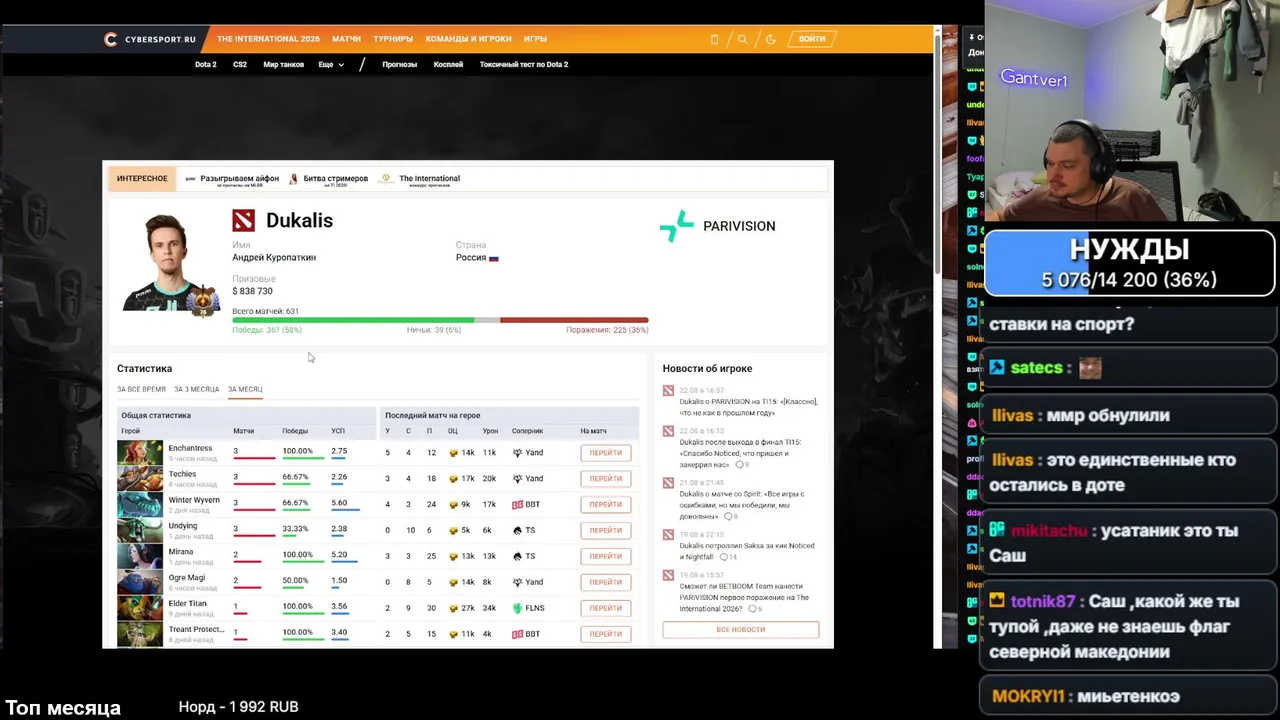Open the Токсичный тест по Dota 2 link
Image resolution: width=1280 pixels, height=720 pixels.
point(523,64)
